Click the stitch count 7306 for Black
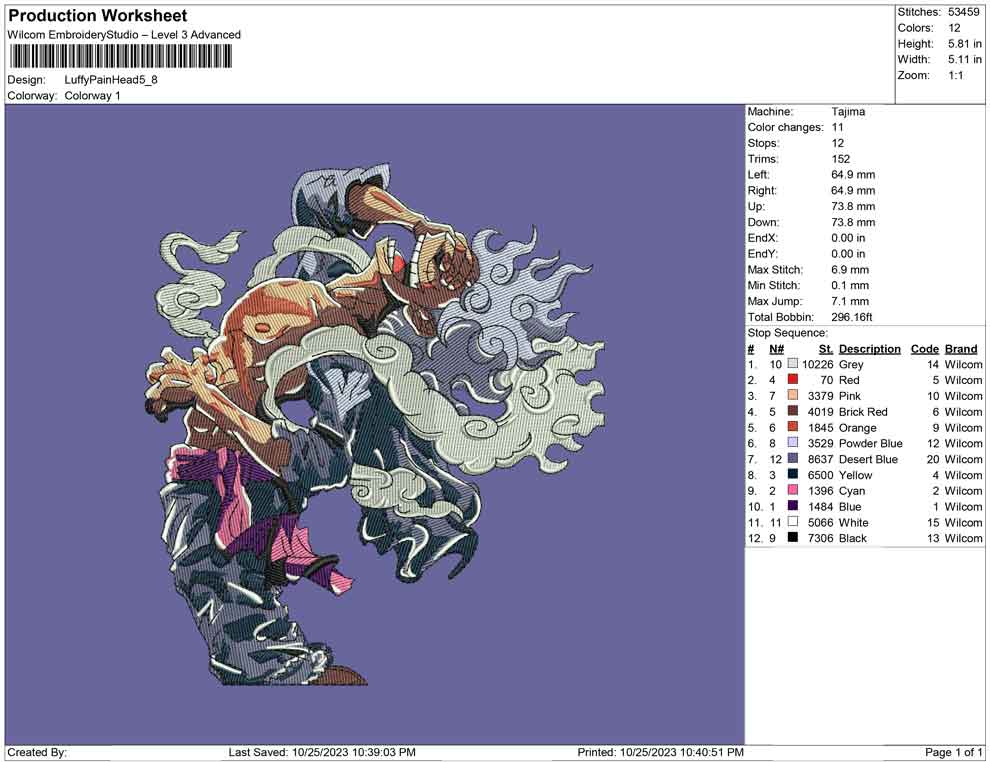Viewport: 990px width, 762px height. click(x=821, y=538)
